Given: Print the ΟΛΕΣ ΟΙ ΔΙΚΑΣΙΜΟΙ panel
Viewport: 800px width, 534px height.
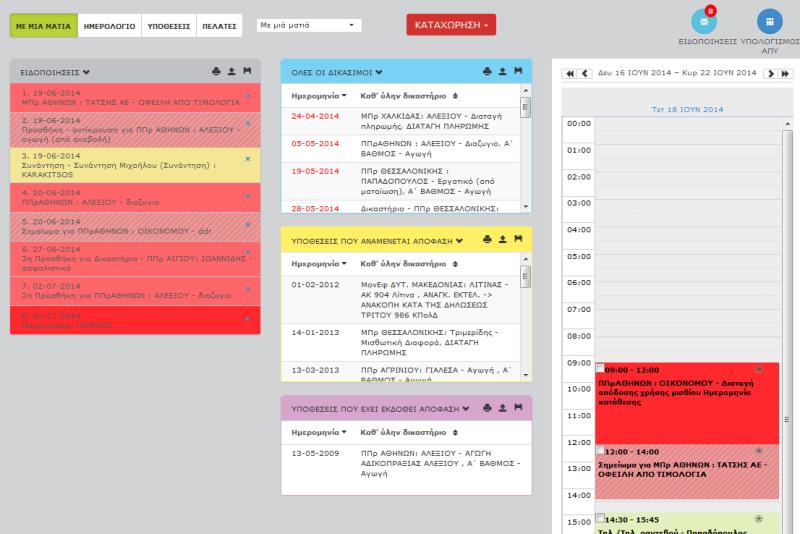Looking at the screenshot, I should point(487,71).
